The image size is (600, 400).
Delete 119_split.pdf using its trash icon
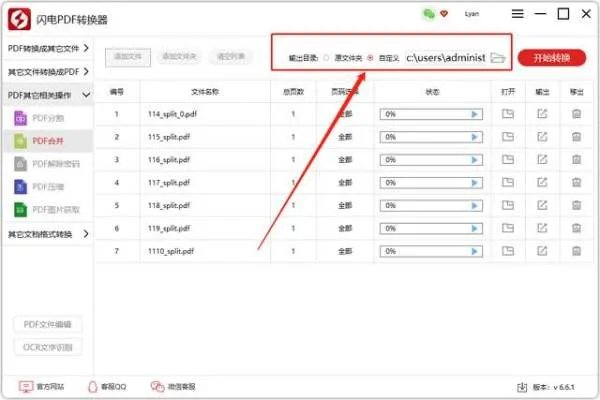click(576, 228)
